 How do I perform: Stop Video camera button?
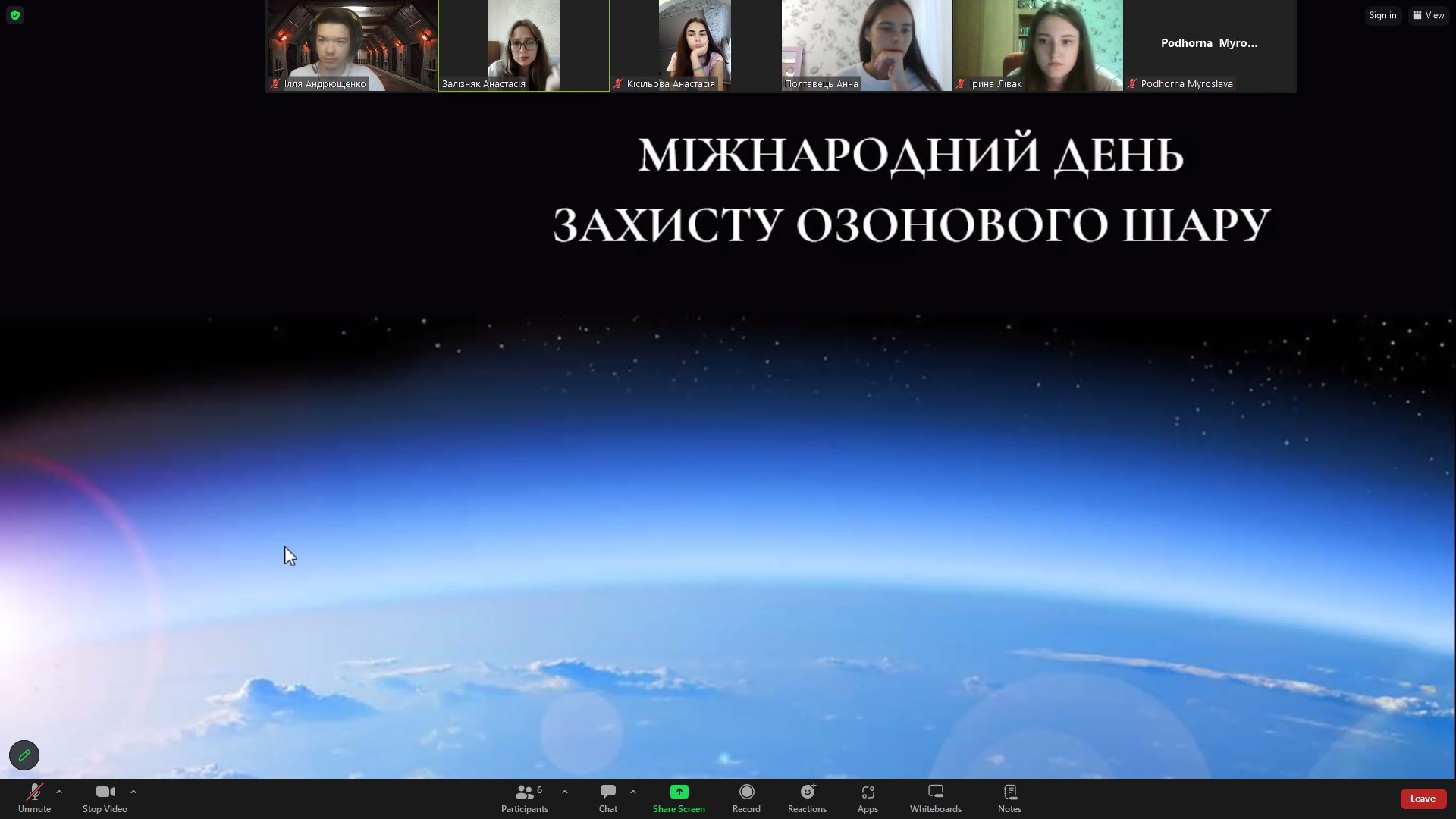pos(105,799)
